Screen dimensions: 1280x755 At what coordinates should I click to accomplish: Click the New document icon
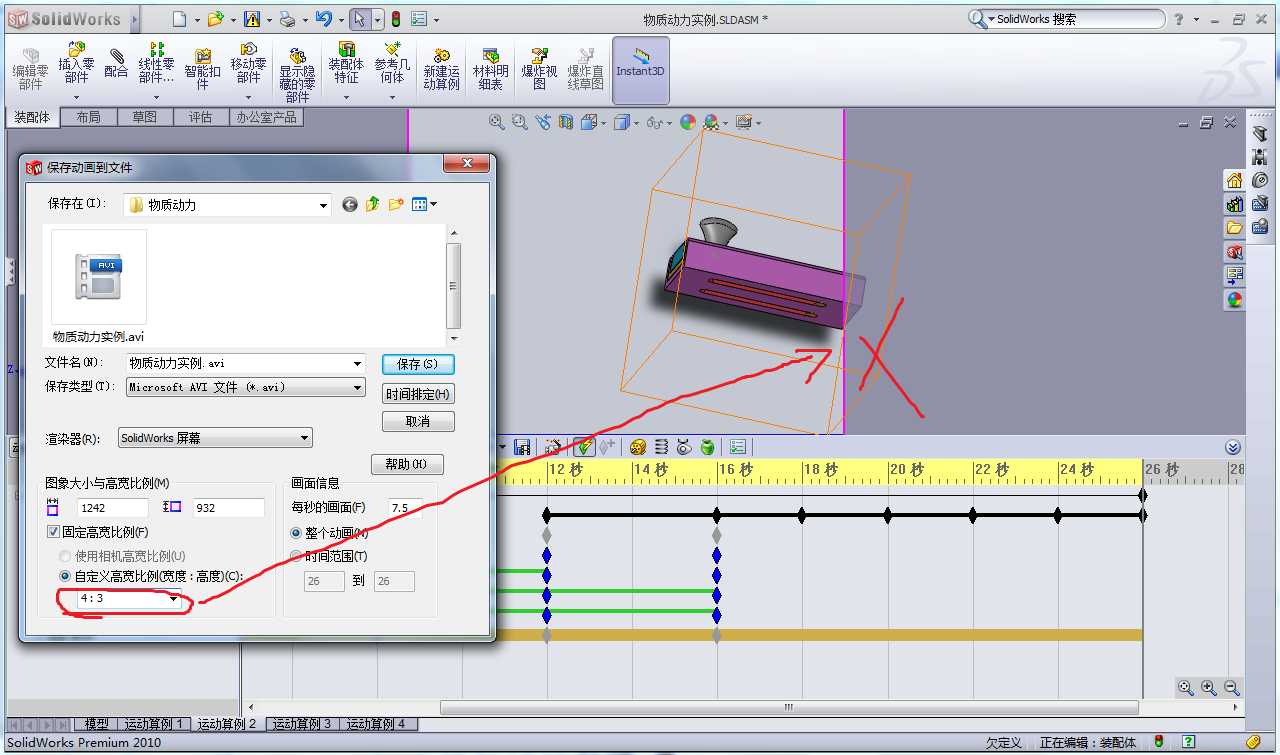[179, 19]
